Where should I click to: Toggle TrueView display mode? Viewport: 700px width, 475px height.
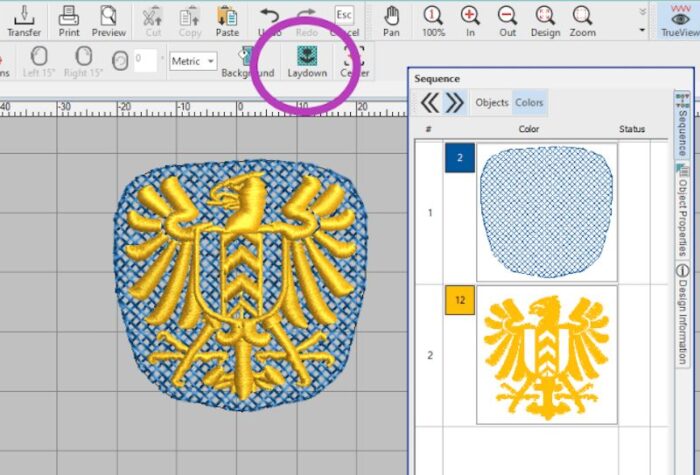point(680,20)
